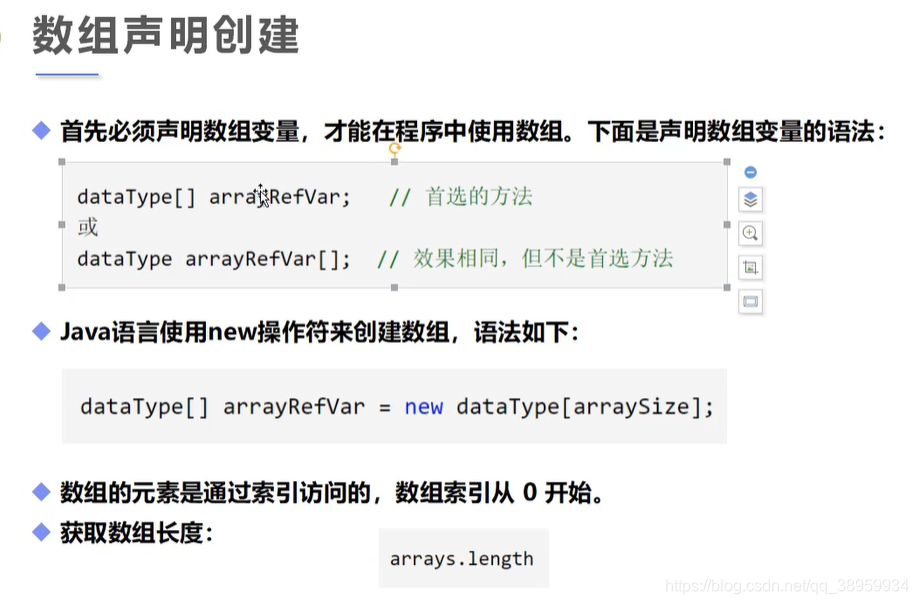The height and width of the screenshot is (604, 918).
Task: Click the arrays.length code snippet
Action: click(x=462, y=559)
